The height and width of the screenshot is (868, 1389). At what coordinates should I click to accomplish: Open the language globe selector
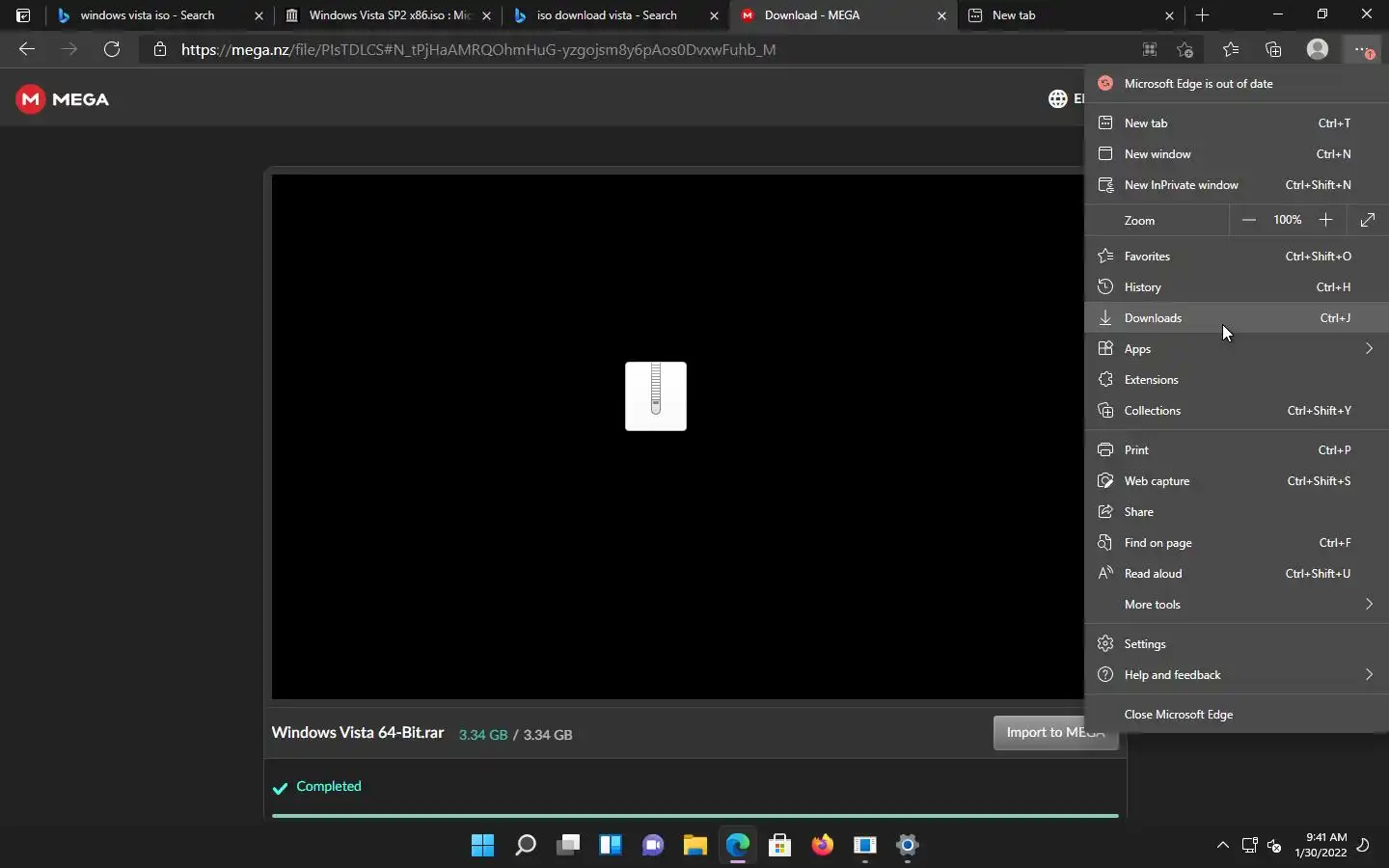click(x=1058, y=98)
